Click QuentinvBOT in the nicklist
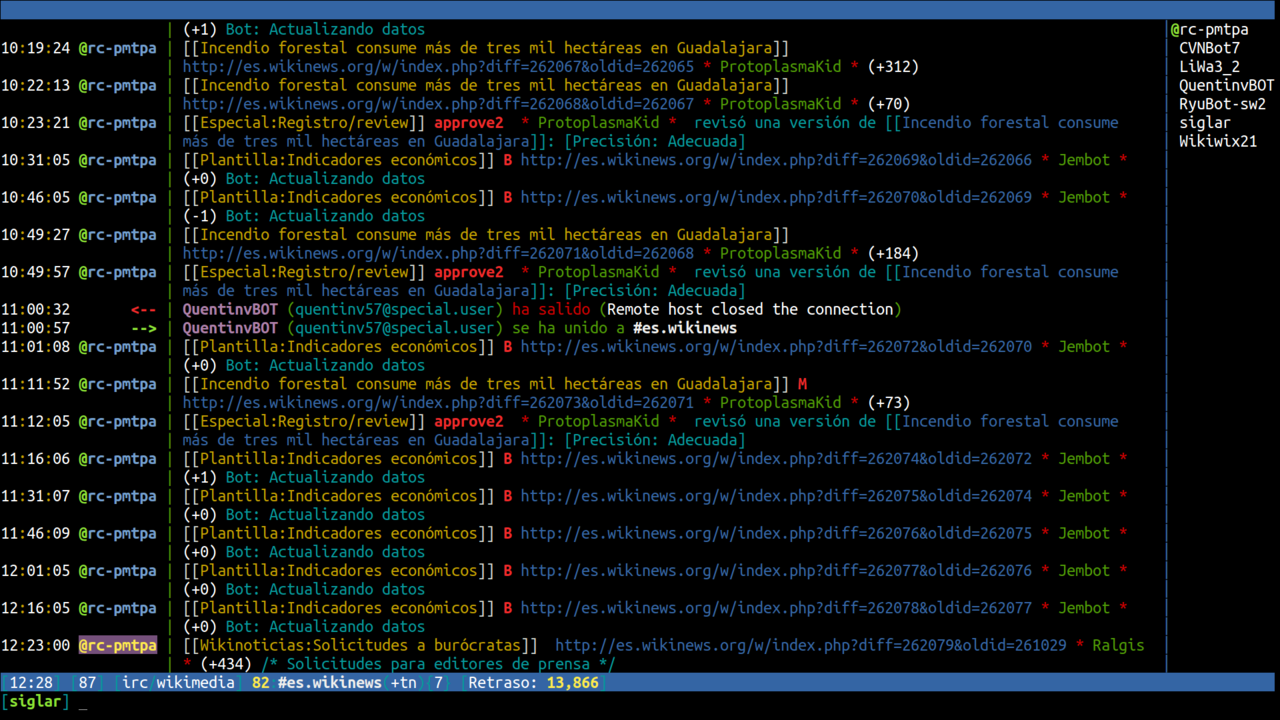Viewport: 1280px width, 720px height. click(1226, 85)
